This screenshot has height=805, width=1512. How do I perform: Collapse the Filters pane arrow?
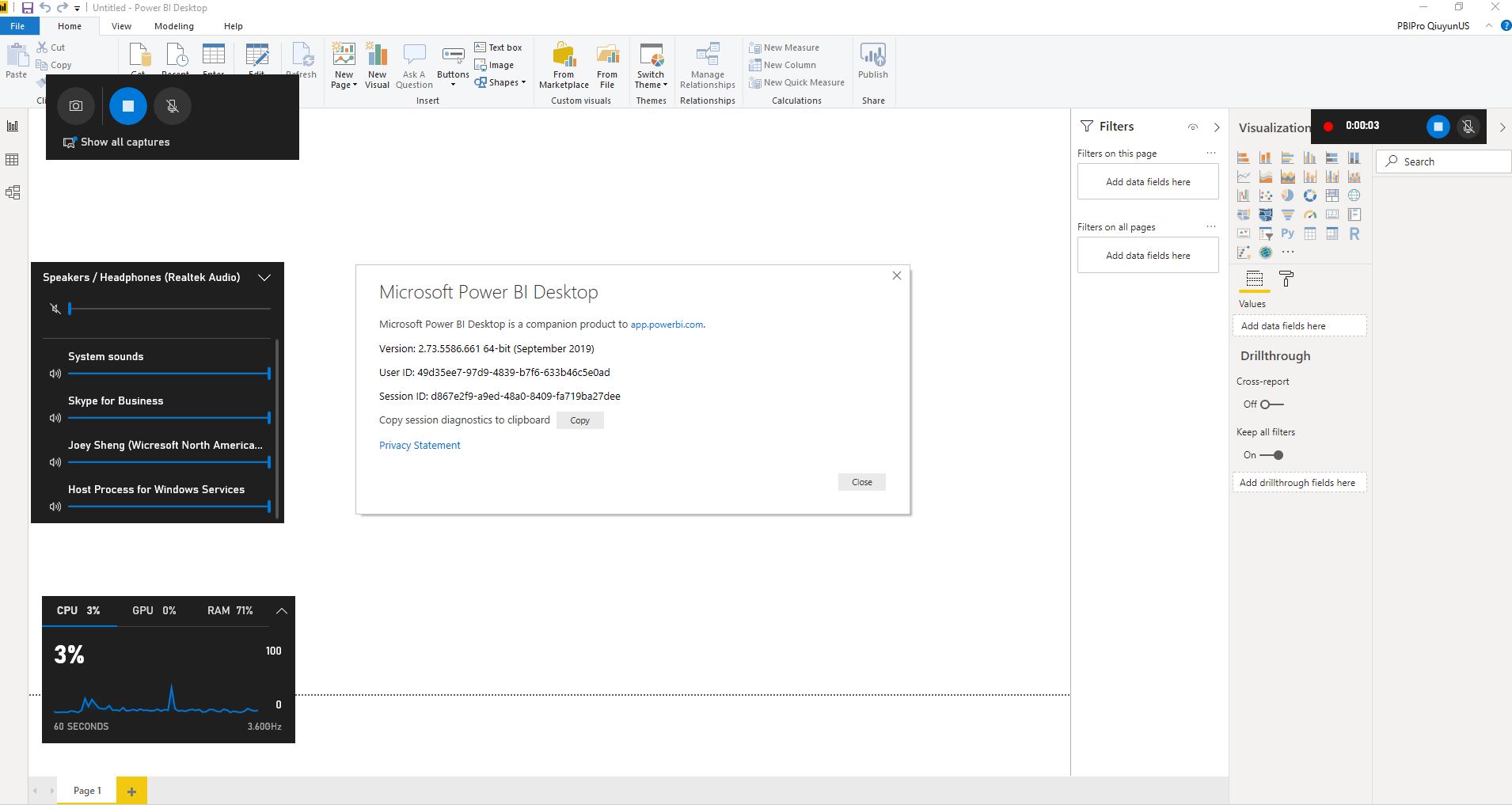pos(1217,127)
